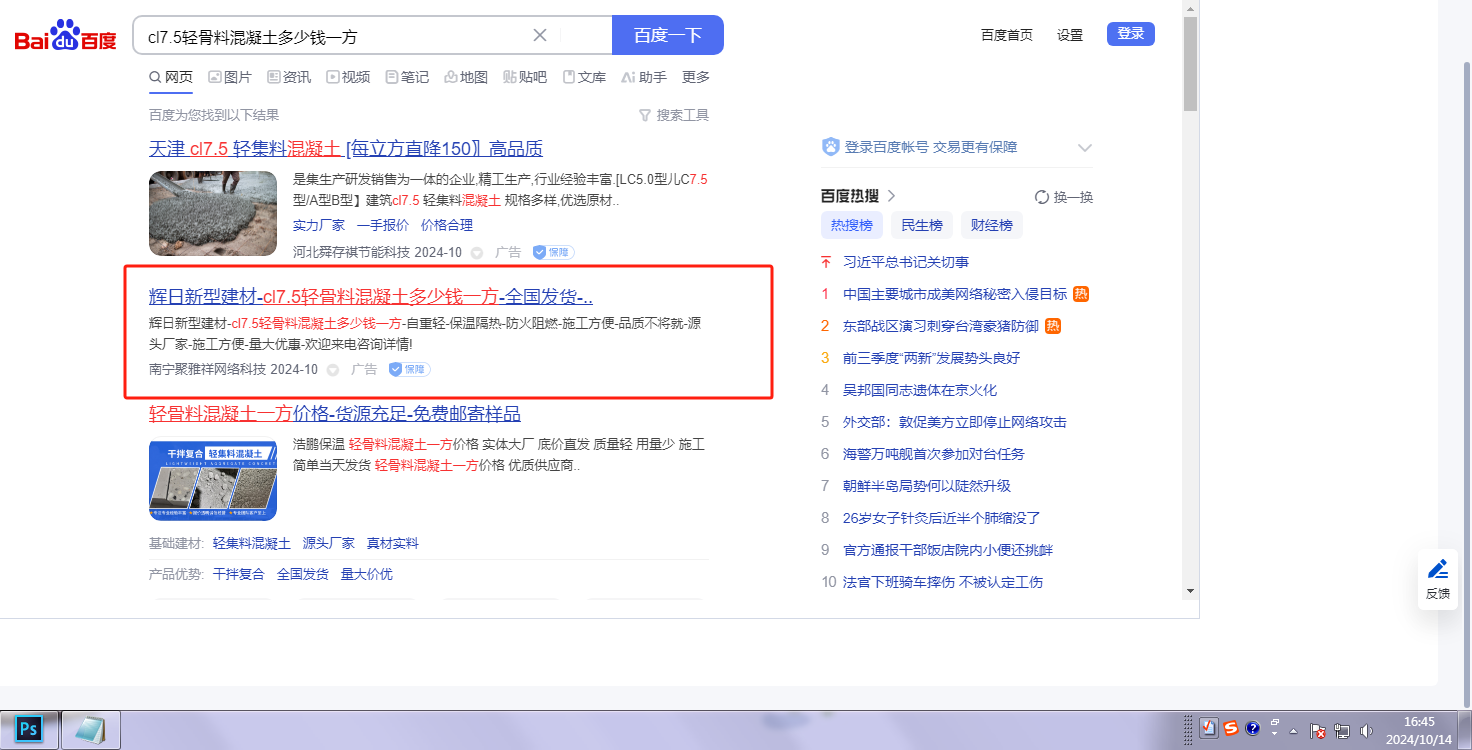Click the 登录 login button
The height and width of the screenshot is (750, 1472).
(1130, 34)
